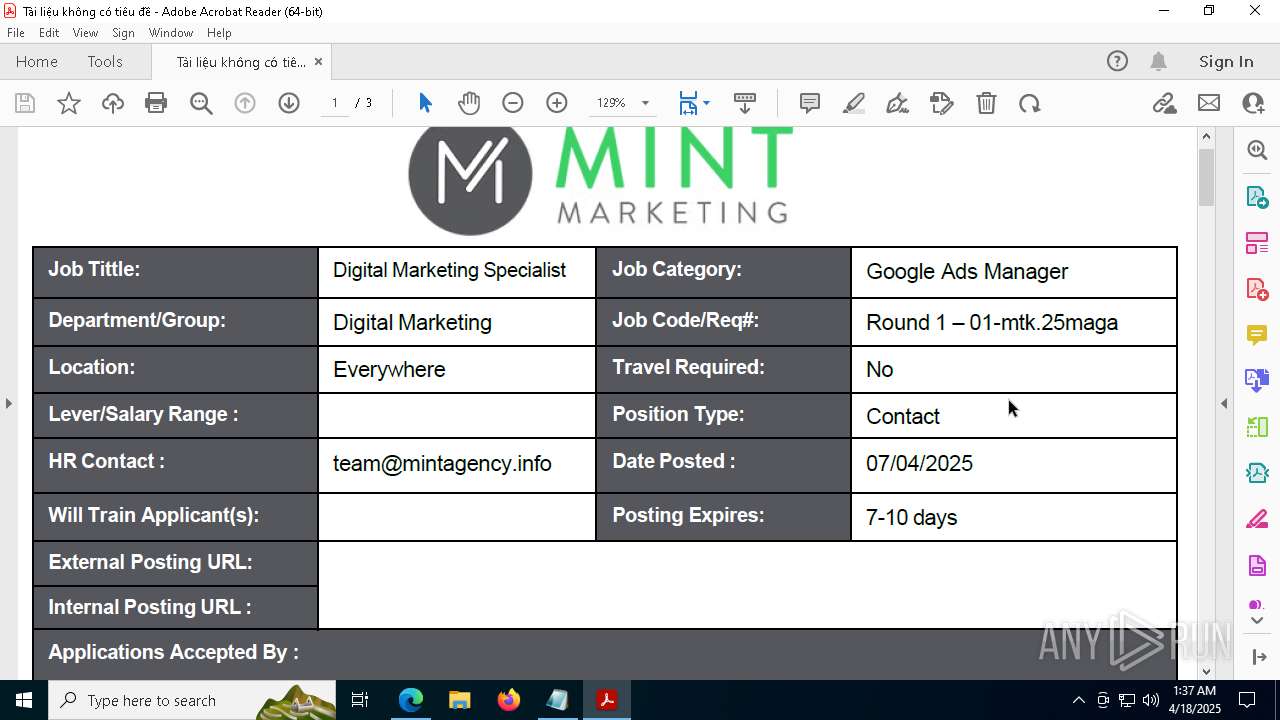
Task: Expand more tools chevron in right pane
Action: 1257,621
